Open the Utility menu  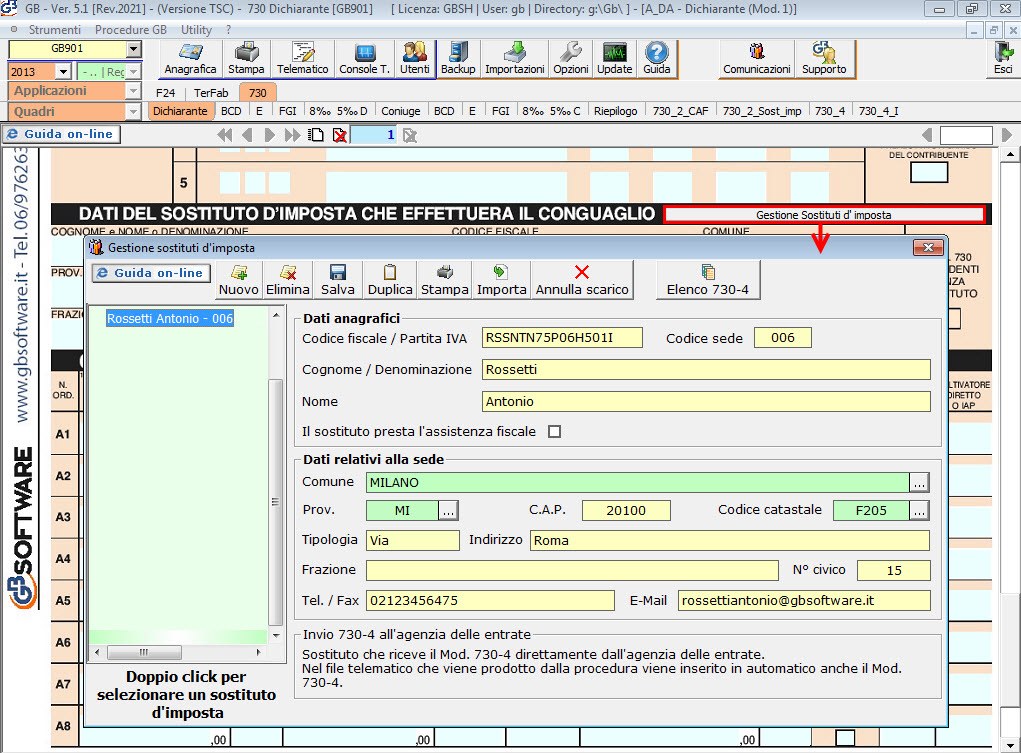tap(196, 30)
